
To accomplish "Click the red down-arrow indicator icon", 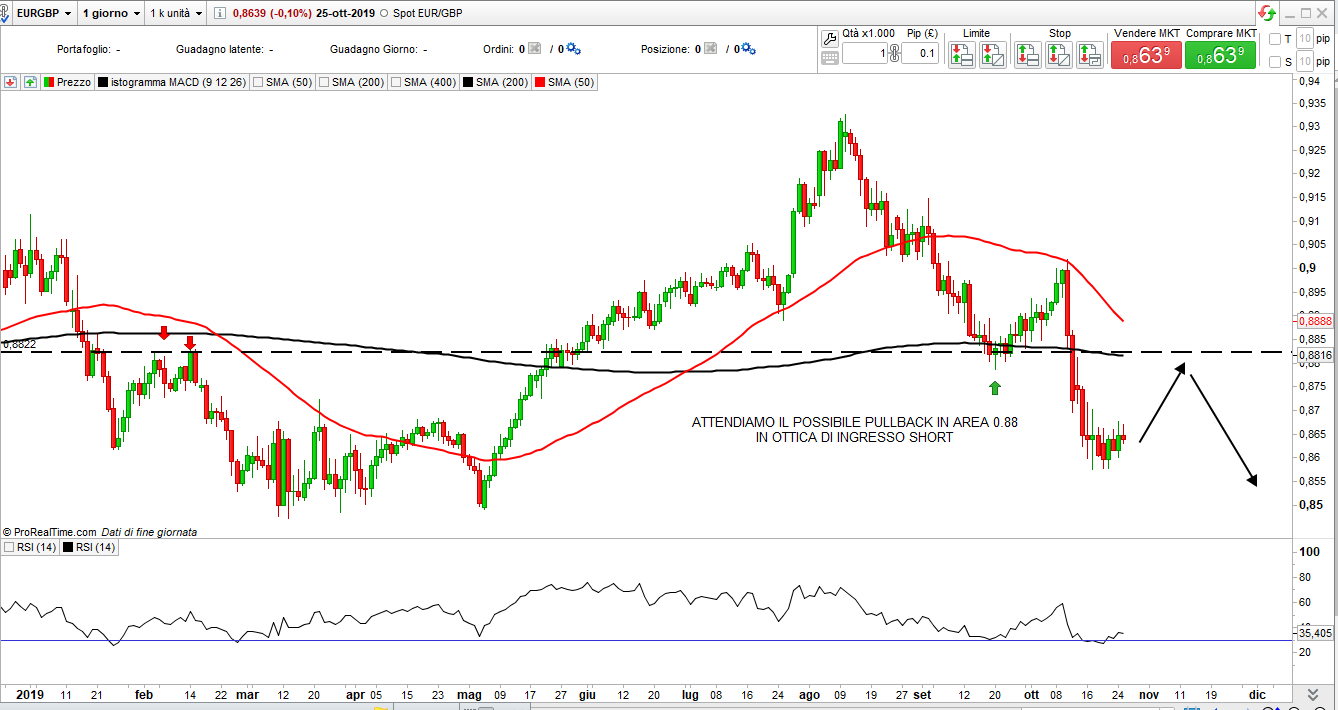I will point(11,82).
